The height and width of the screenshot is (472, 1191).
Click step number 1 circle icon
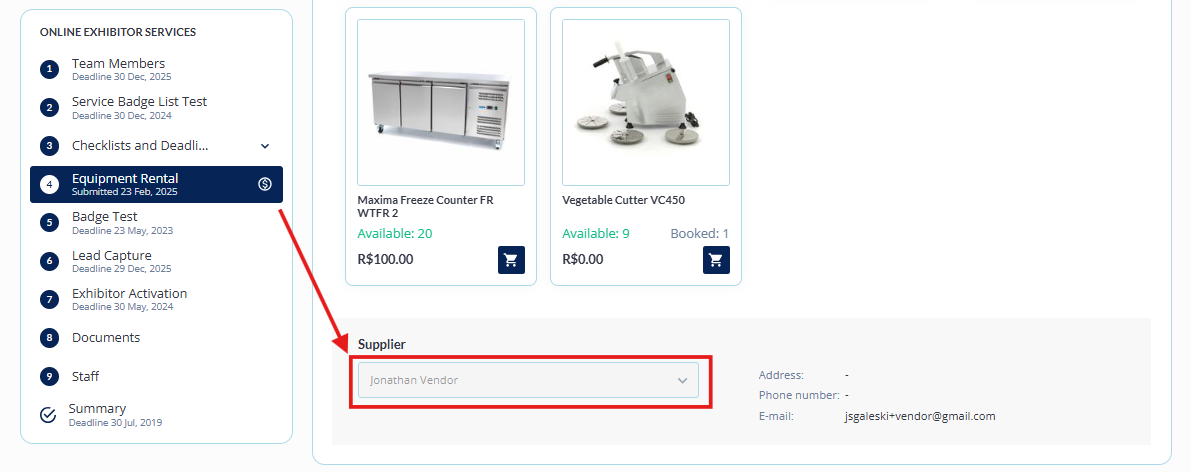click(49, 69)
